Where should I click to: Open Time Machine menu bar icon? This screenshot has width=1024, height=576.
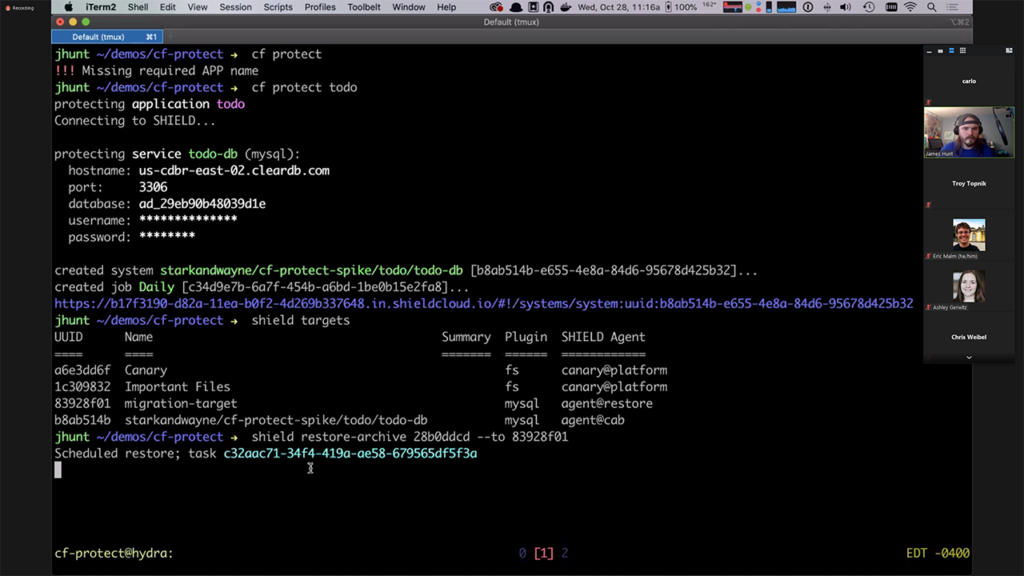click(x=869, y=7)
